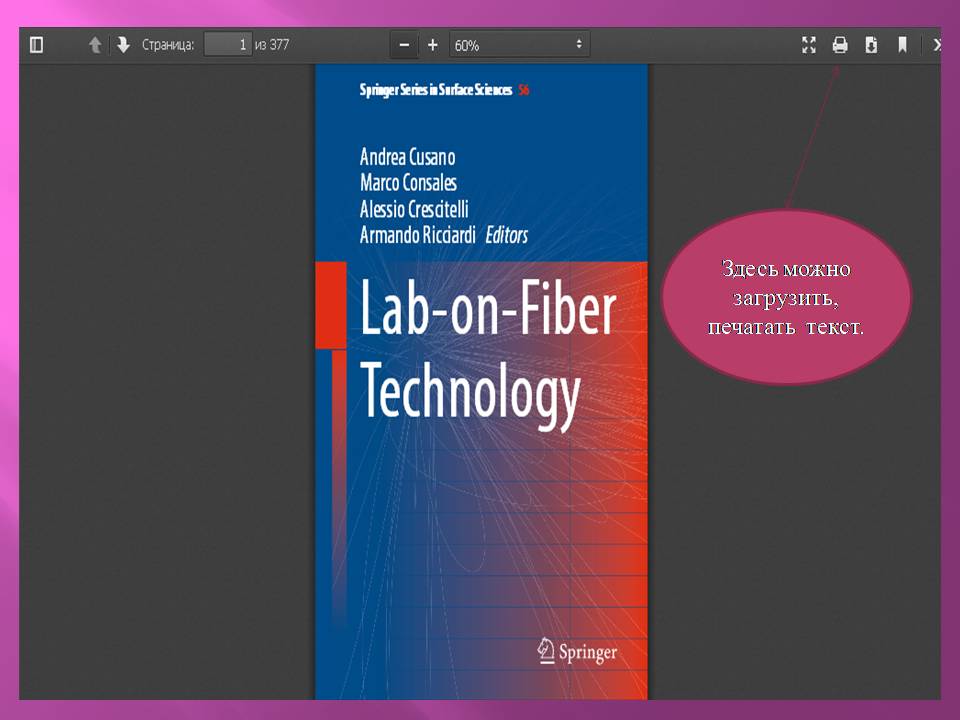
Task: Switch to presentation fullscreen mode
Action: (x=809, y=45)
